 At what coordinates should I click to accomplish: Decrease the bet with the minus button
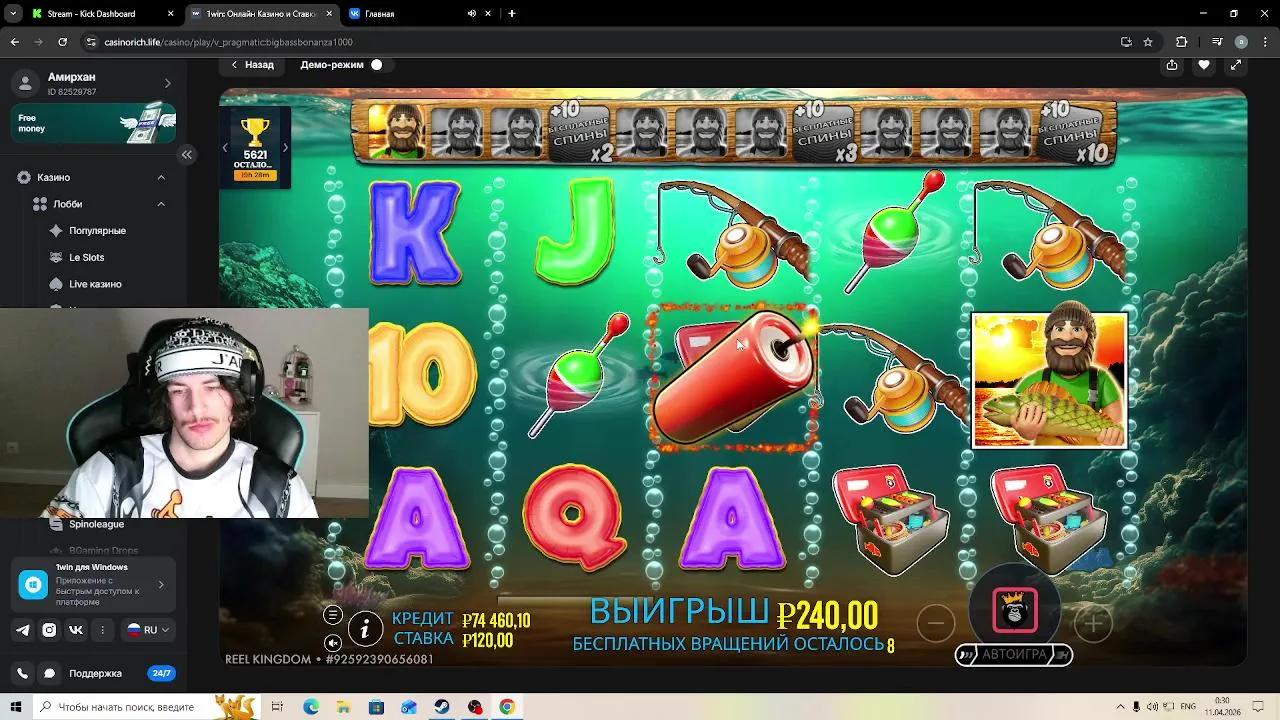(935, 623)
